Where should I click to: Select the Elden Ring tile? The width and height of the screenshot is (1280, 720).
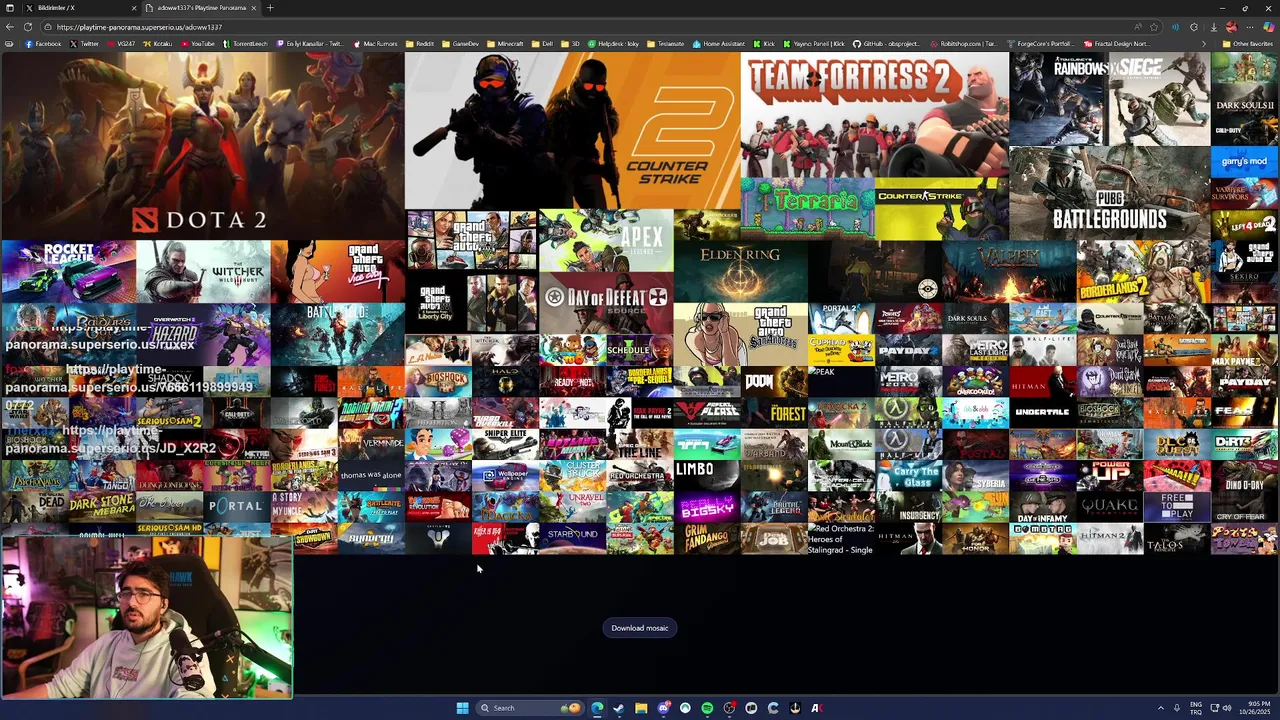tap(740, 271)
